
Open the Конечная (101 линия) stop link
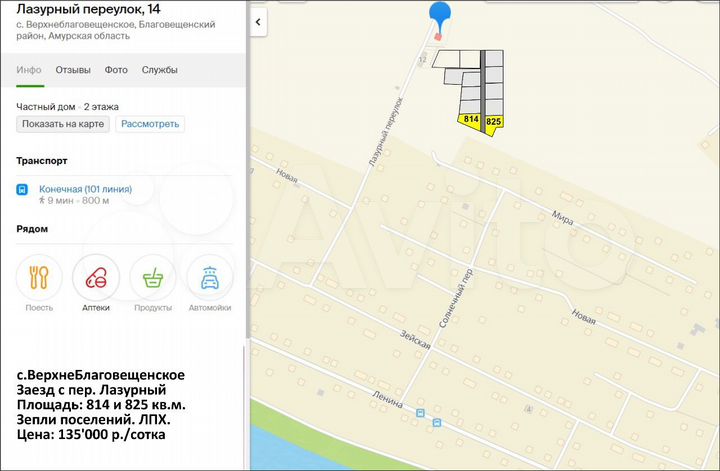click(85, 189)
